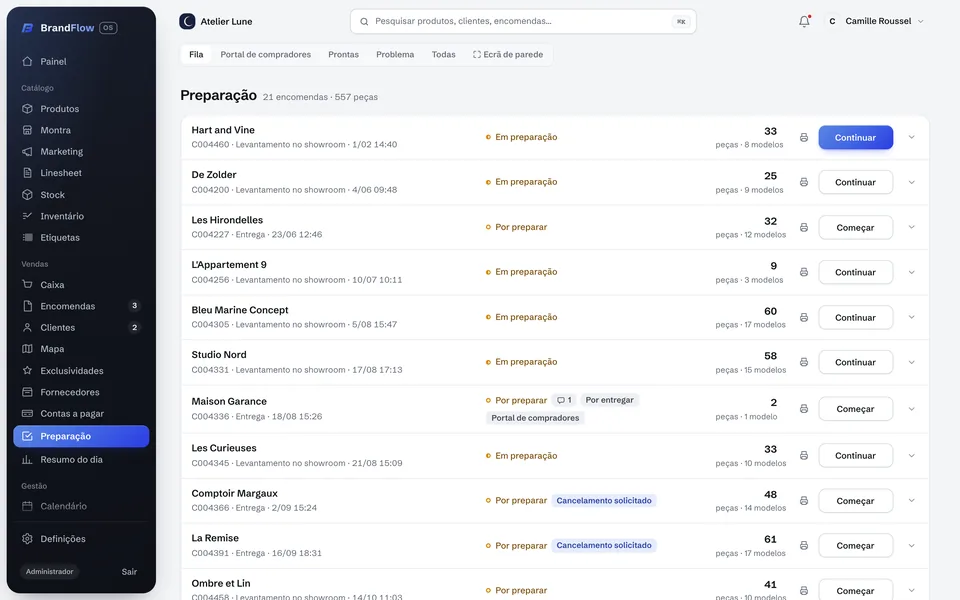The image size is (960, 600).
Task: Print the Studio Nord order
Action: (x=804, y=362)
